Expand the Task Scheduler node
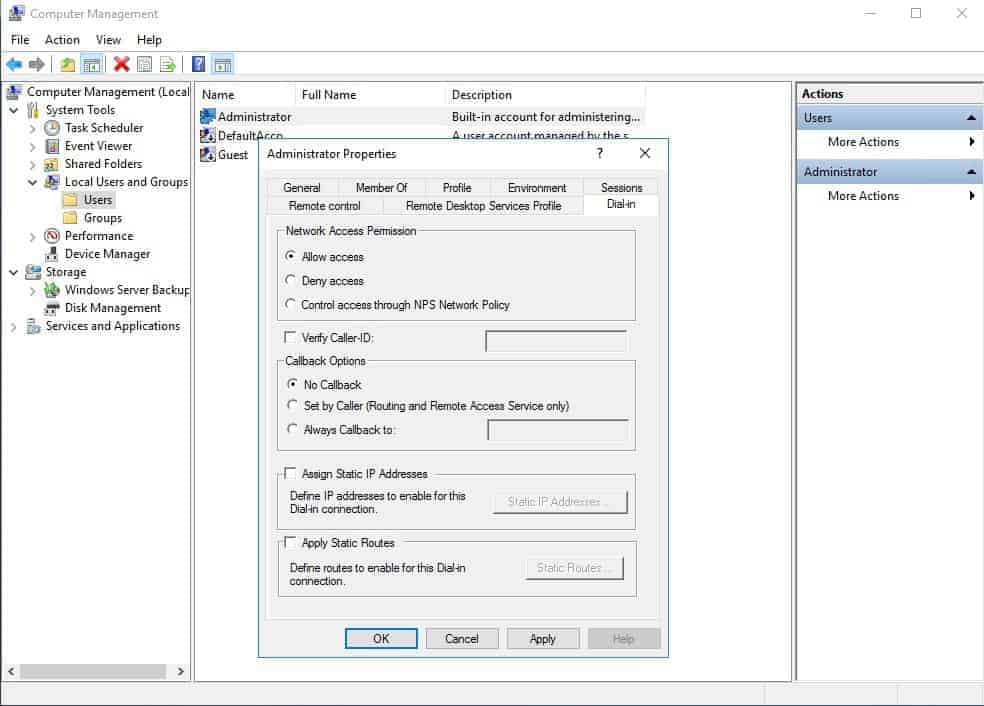This screenshot has width=984, height=706. tap(33, 129)
